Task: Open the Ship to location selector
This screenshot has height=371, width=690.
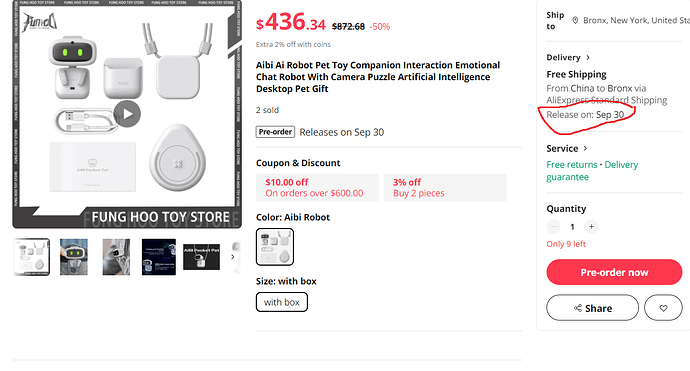Action: [x=631, y=20]
